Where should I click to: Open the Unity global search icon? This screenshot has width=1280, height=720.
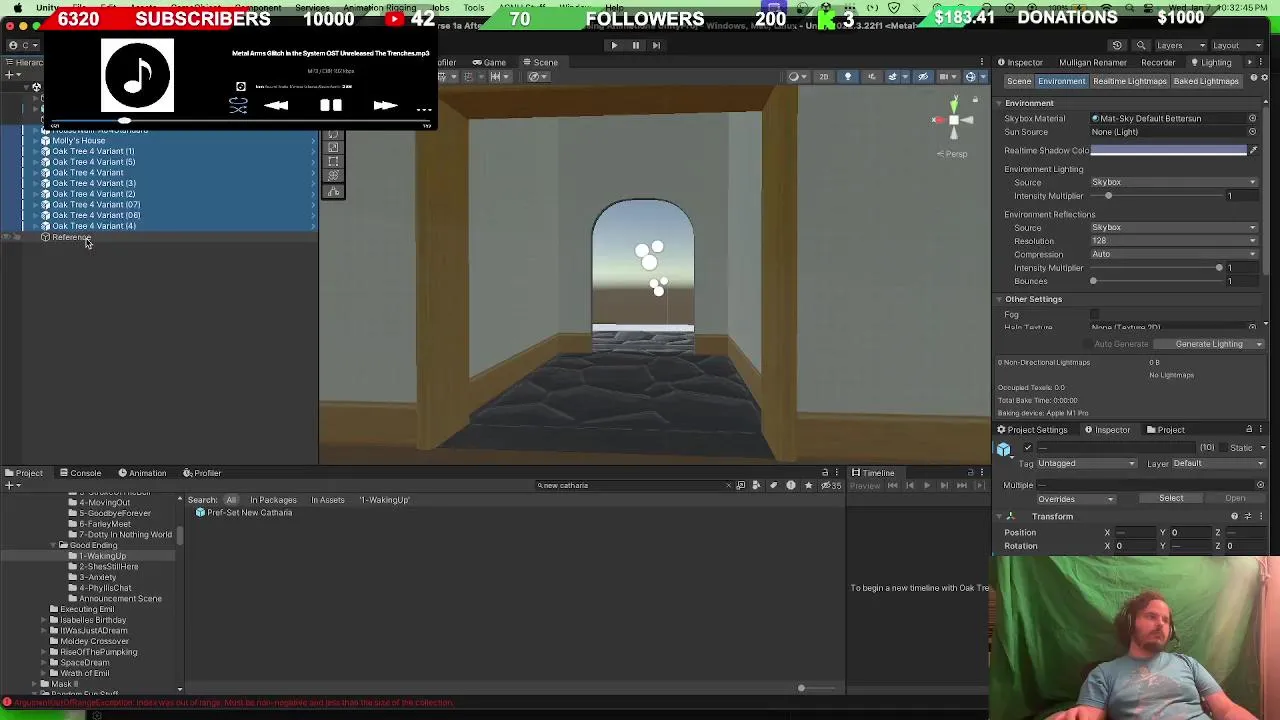(x=1139, y=45)
